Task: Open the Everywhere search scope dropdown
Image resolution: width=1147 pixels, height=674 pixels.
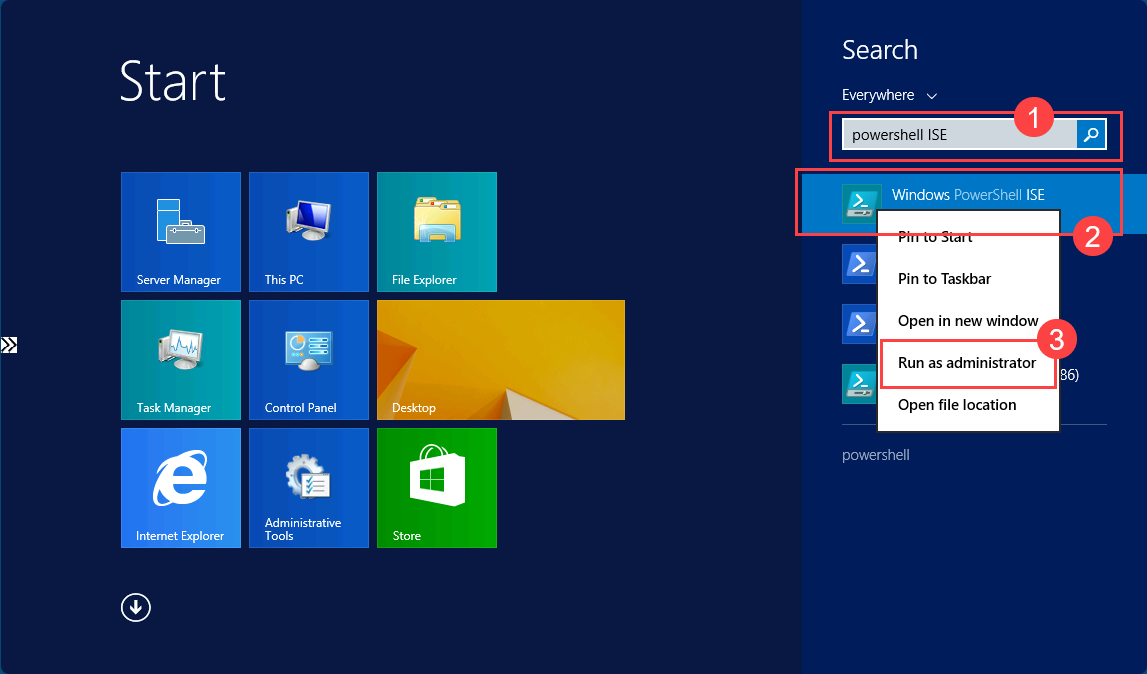Action: [888, 95]
